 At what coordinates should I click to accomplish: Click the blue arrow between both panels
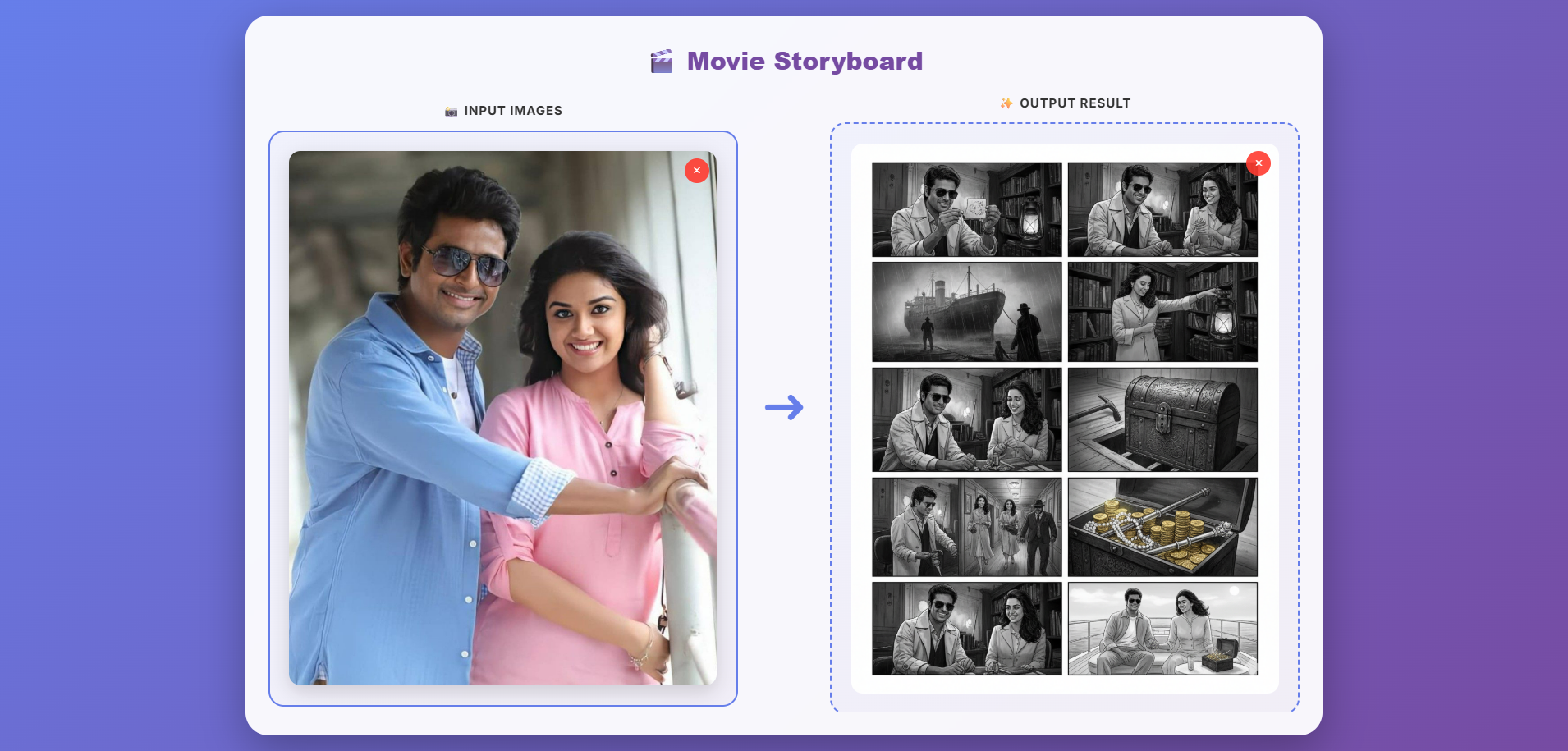(784, 407)
